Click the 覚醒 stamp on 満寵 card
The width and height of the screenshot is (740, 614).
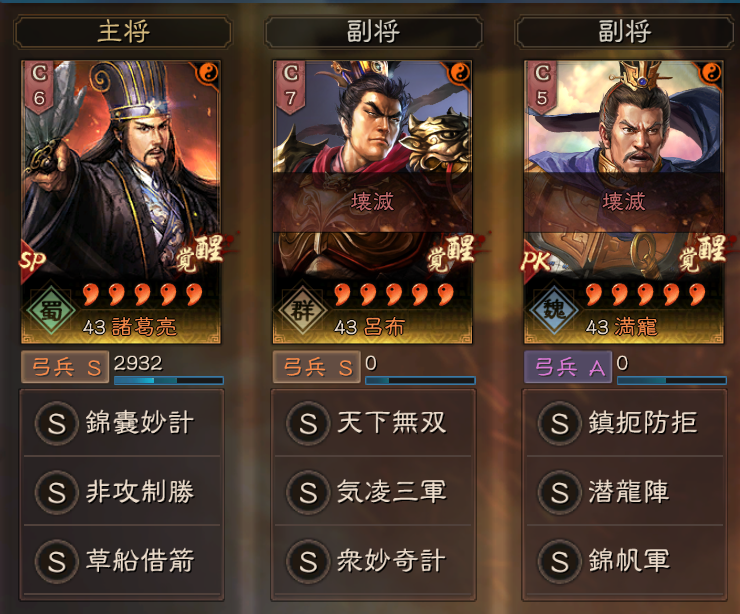pyautogui.click(x=702, y=253)
